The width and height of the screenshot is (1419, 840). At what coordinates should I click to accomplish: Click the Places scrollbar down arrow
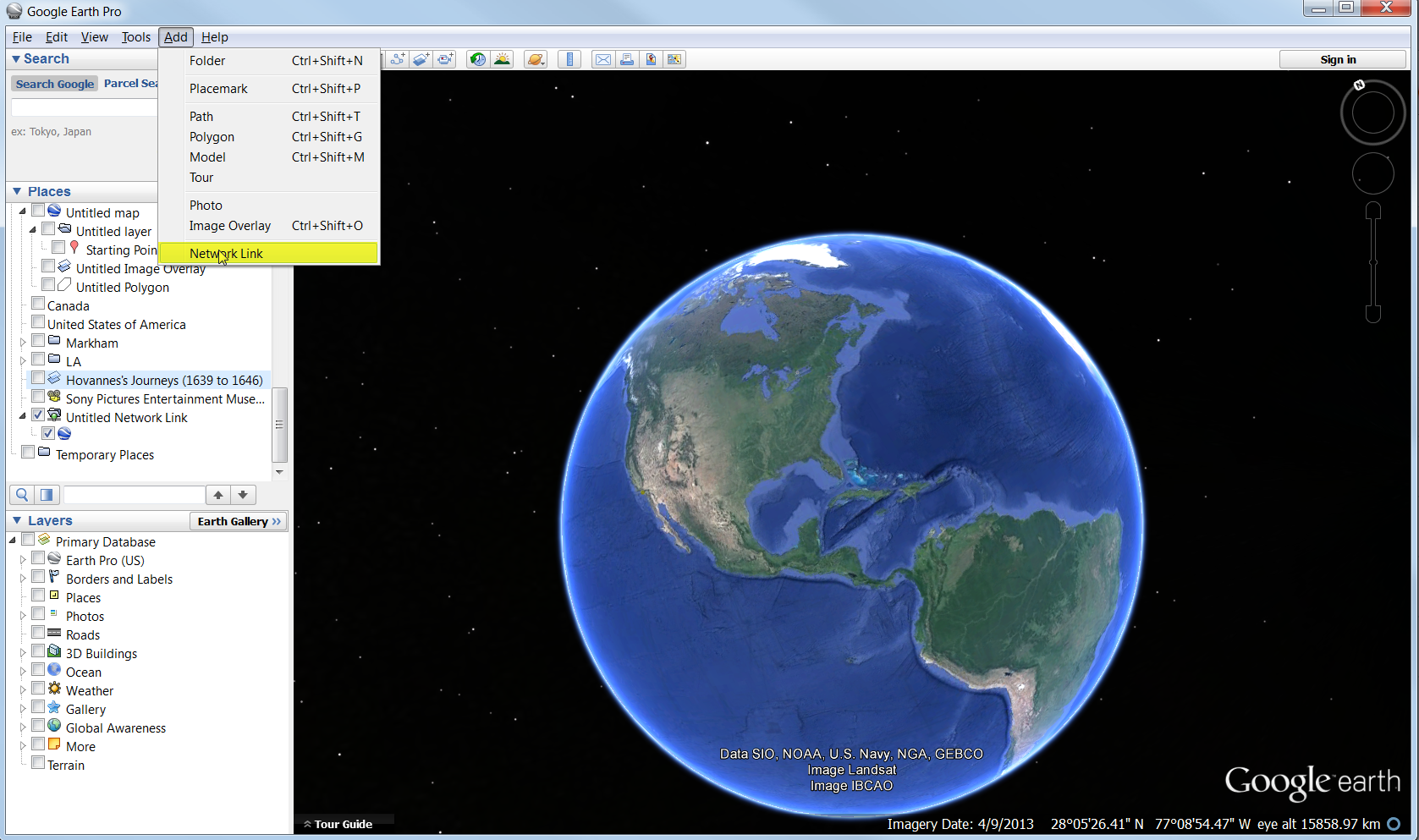click(279, 472)
